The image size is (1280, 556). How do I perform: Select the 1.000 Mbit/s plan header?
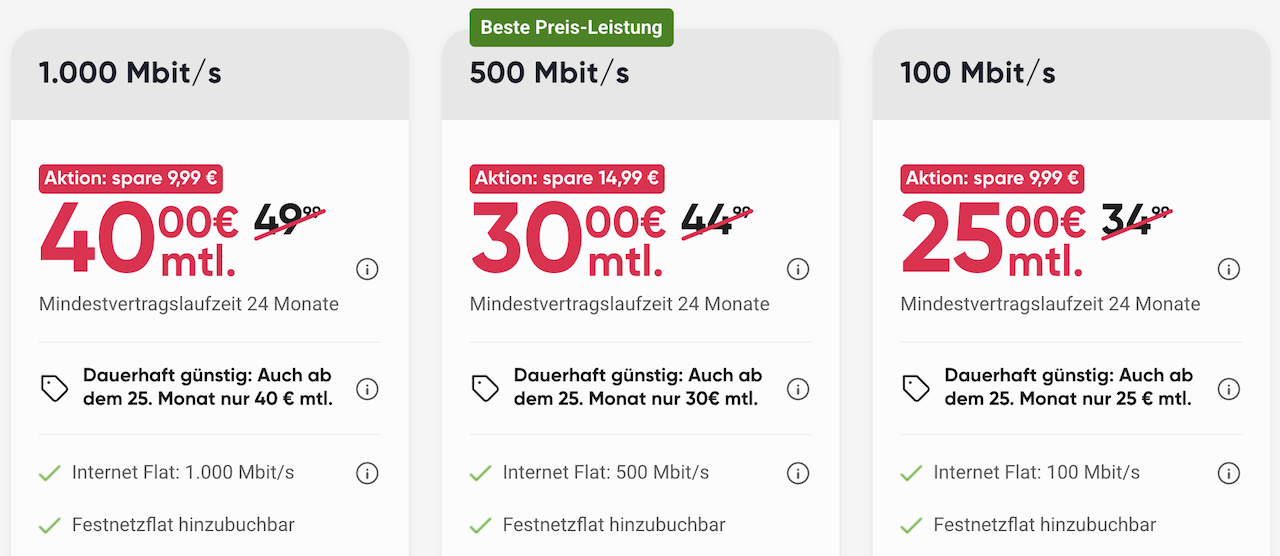[210, 73]
